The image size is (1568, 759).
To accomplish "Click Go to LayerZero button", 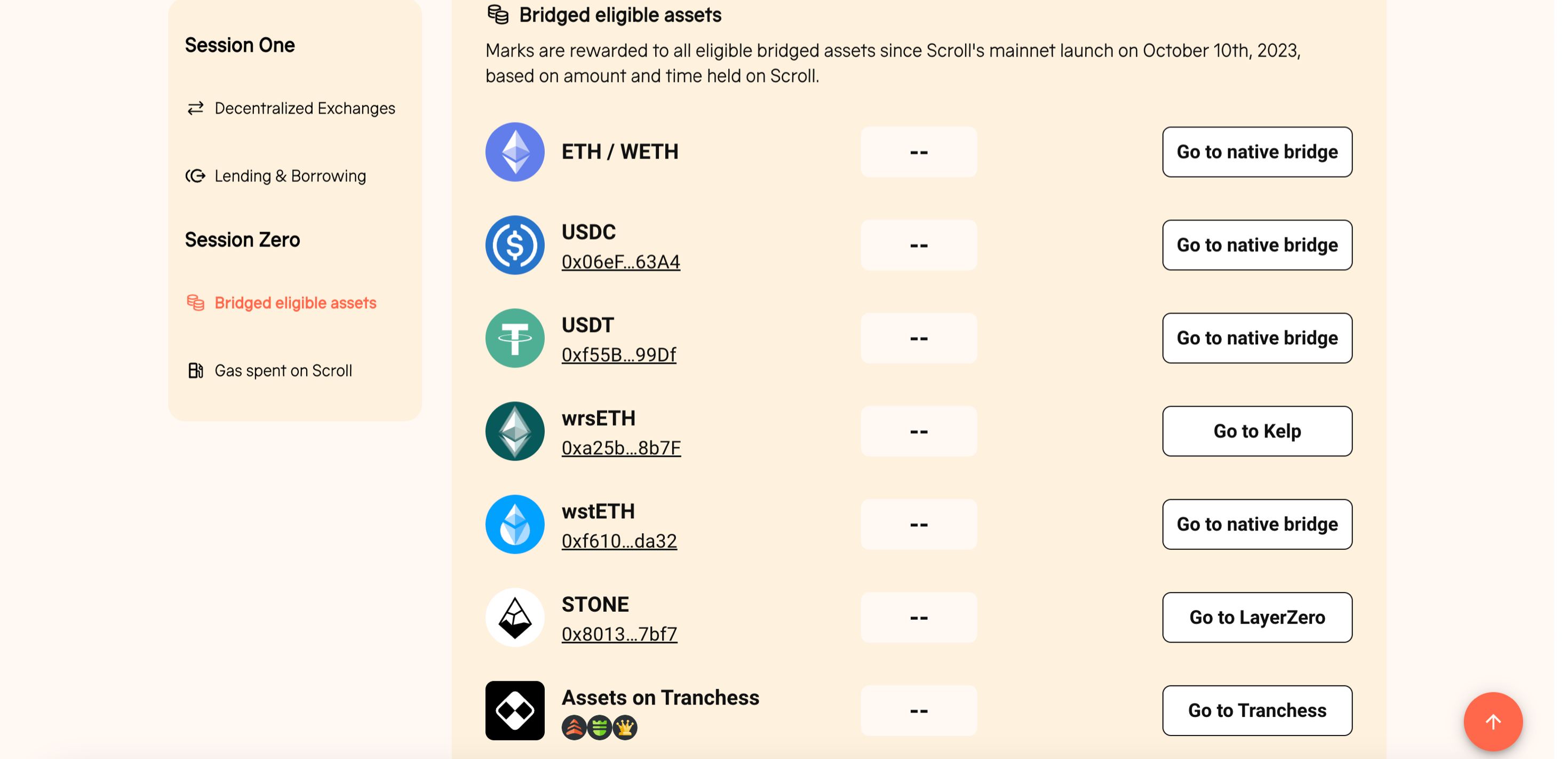I will tap(1257, 618).
